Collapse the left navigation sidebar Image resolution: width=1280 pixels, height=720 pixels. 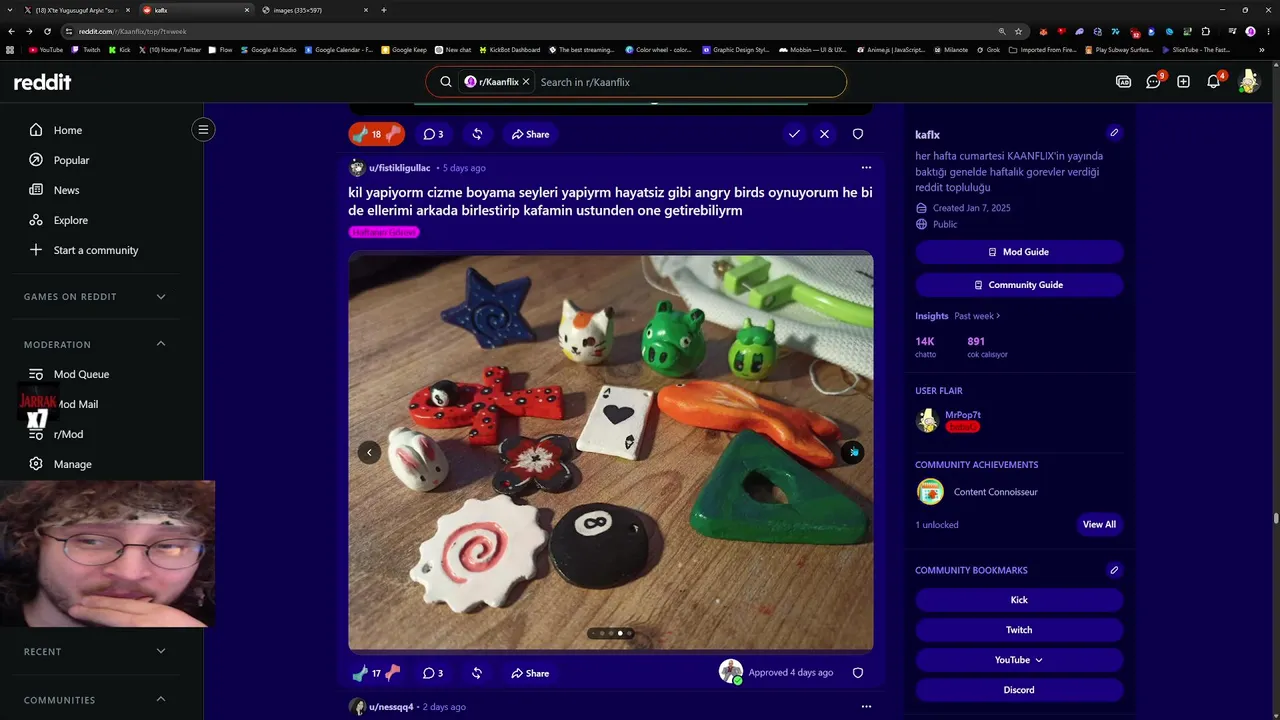coord(203,129)
